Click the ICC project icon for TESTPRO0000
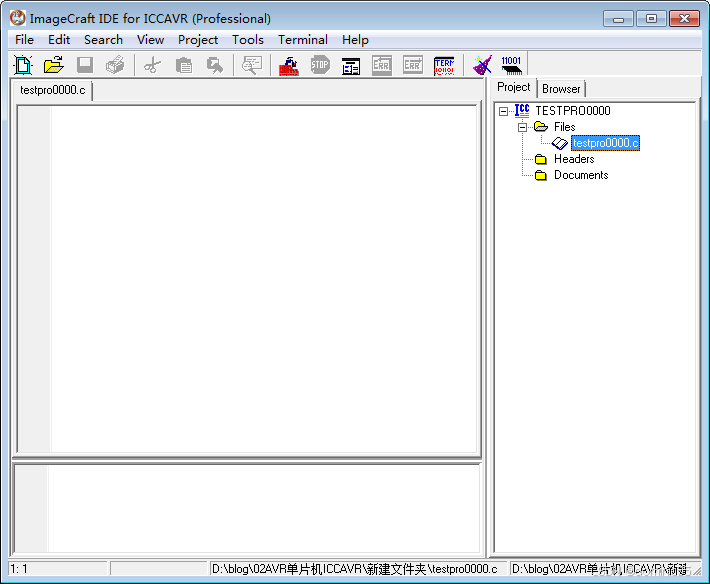 tap(522, 110)
